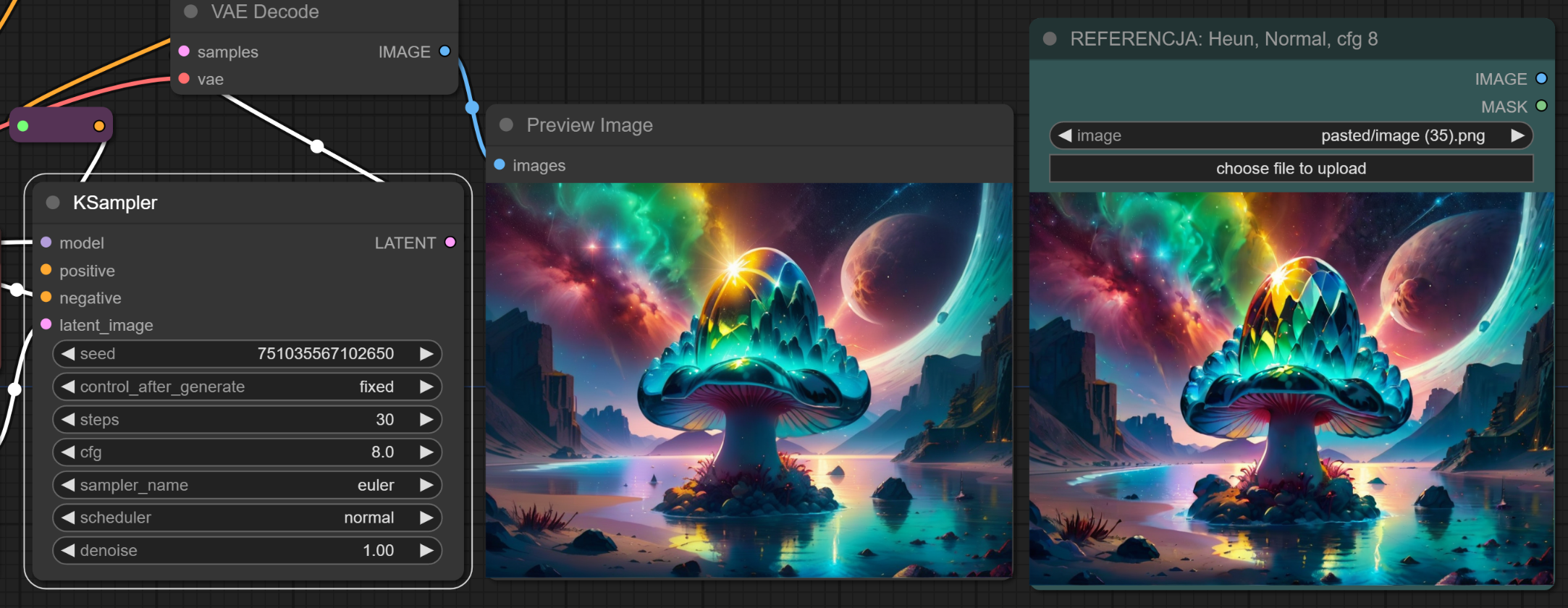
Task: Switch to next image with right arrow
Action: coord(1517,135)
